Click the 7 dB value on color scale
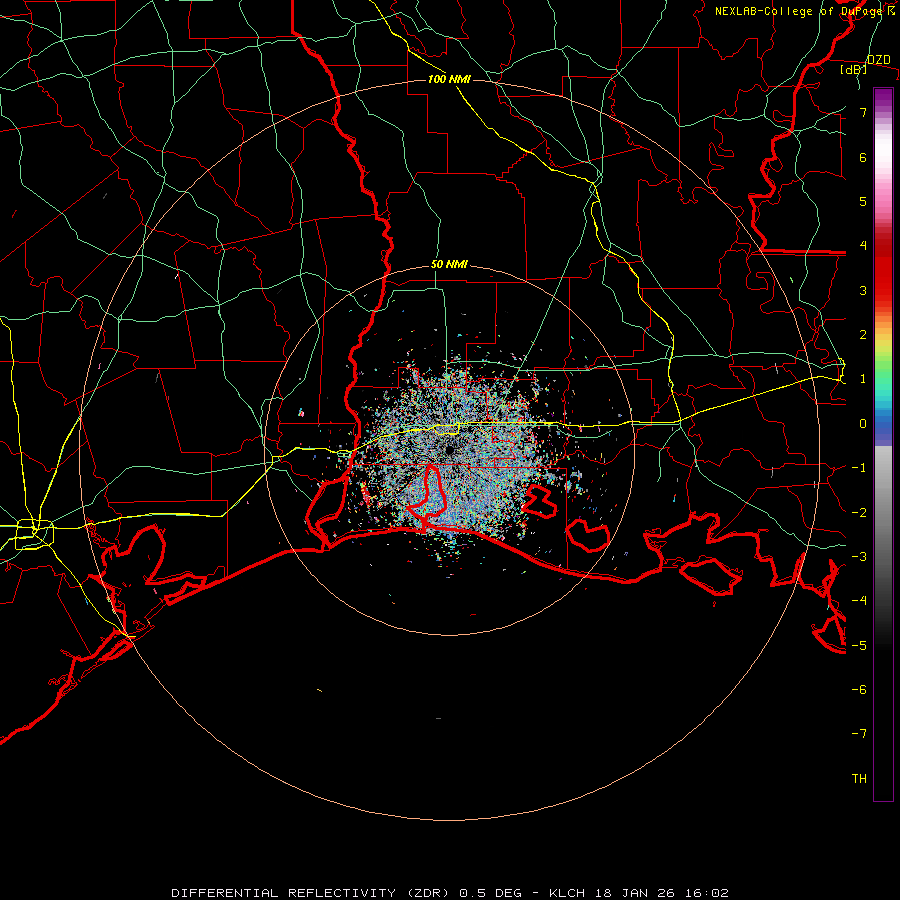 point(863,112)
